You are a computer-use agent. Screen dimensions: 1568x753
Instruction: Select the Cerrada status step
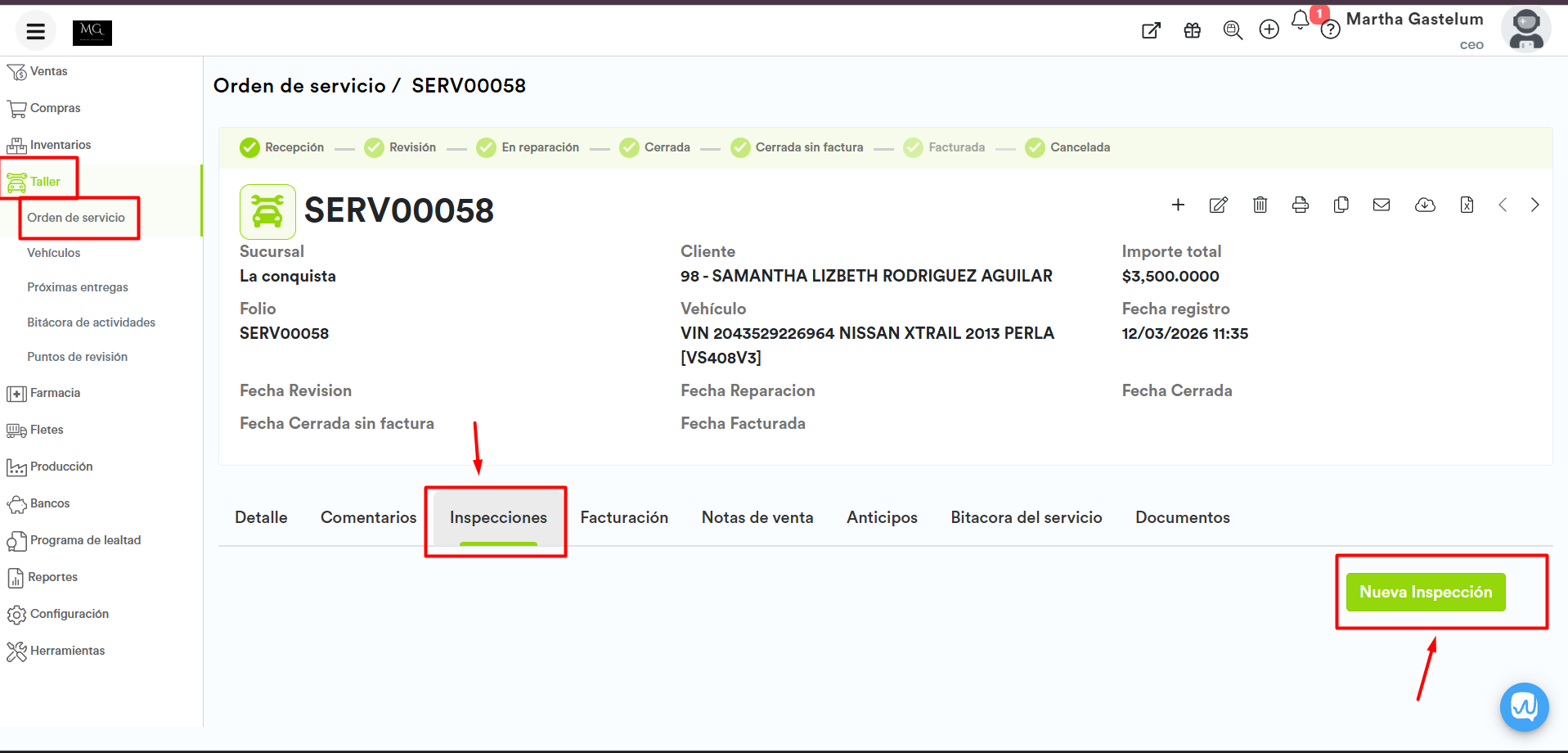654,147
